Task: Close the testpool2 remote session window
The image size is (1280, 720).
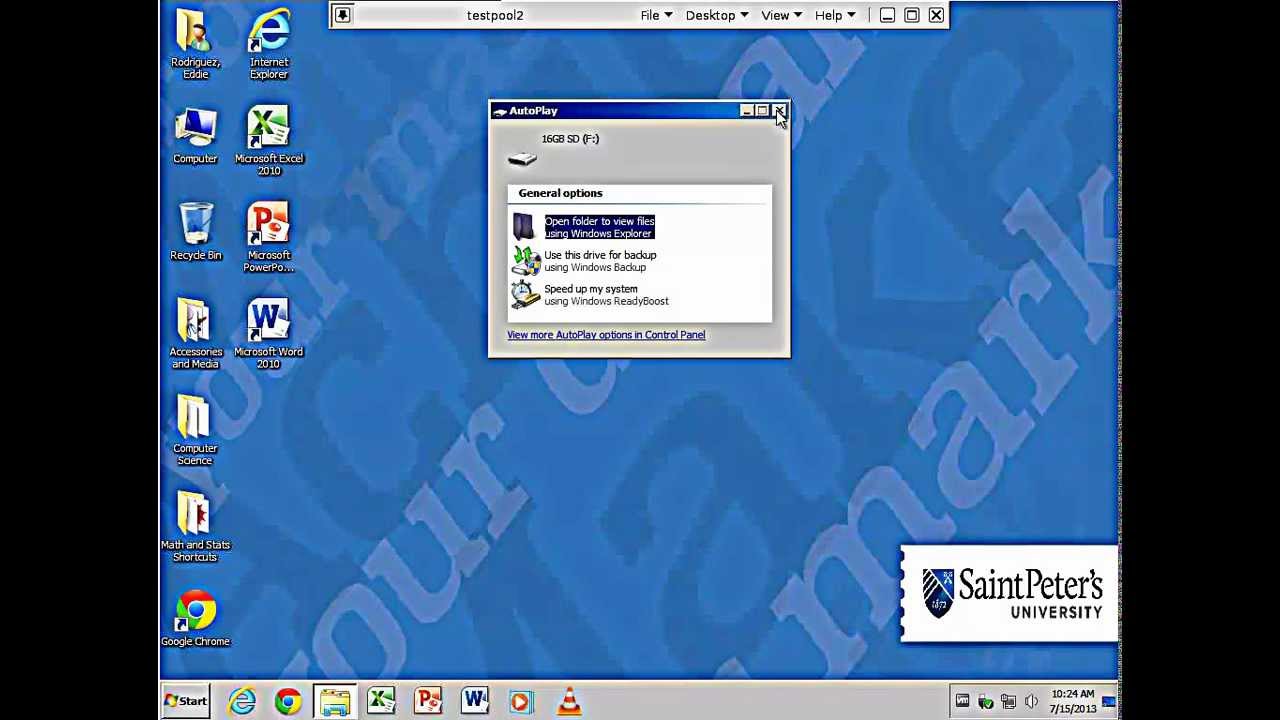Action: (936, 15)
